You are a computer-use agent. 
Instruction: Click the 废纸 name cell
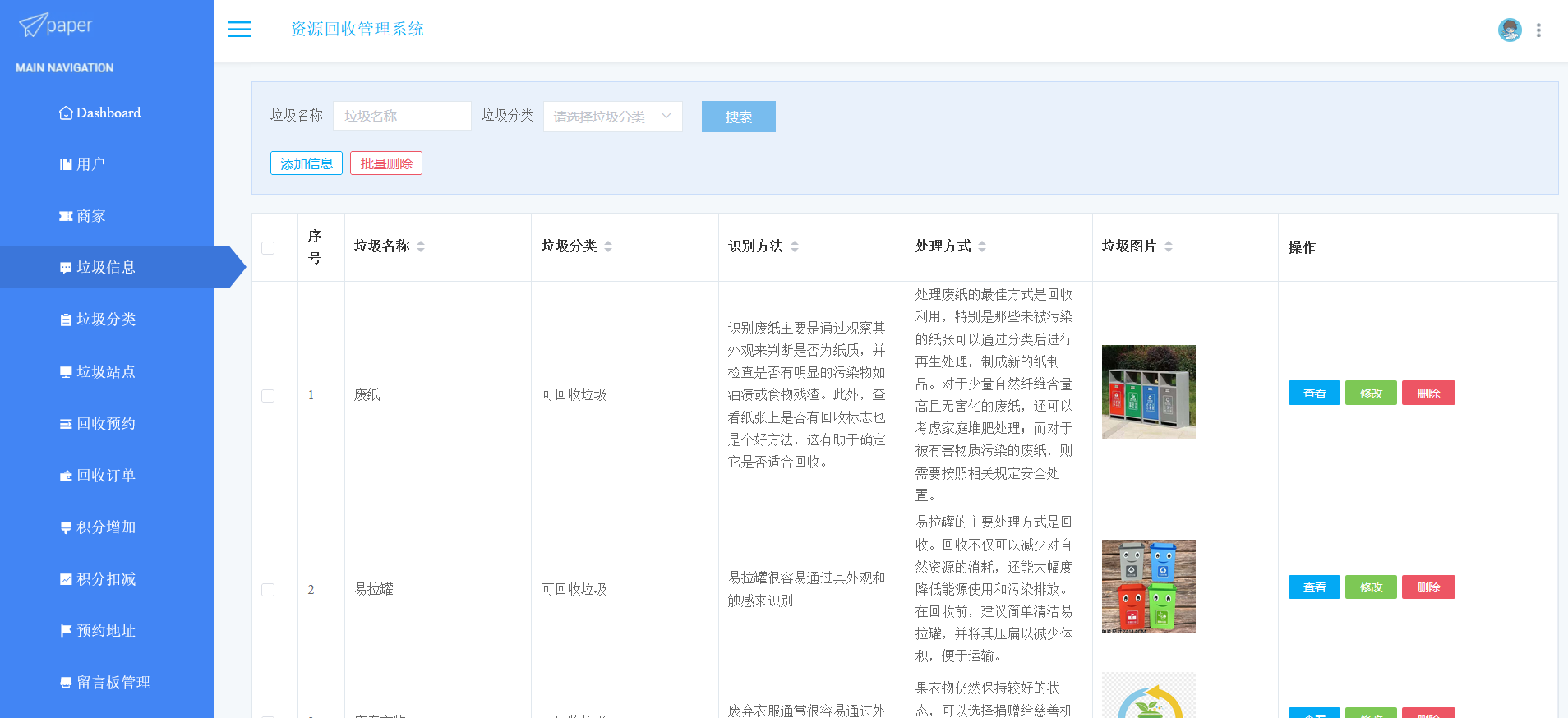coord(367,395)
